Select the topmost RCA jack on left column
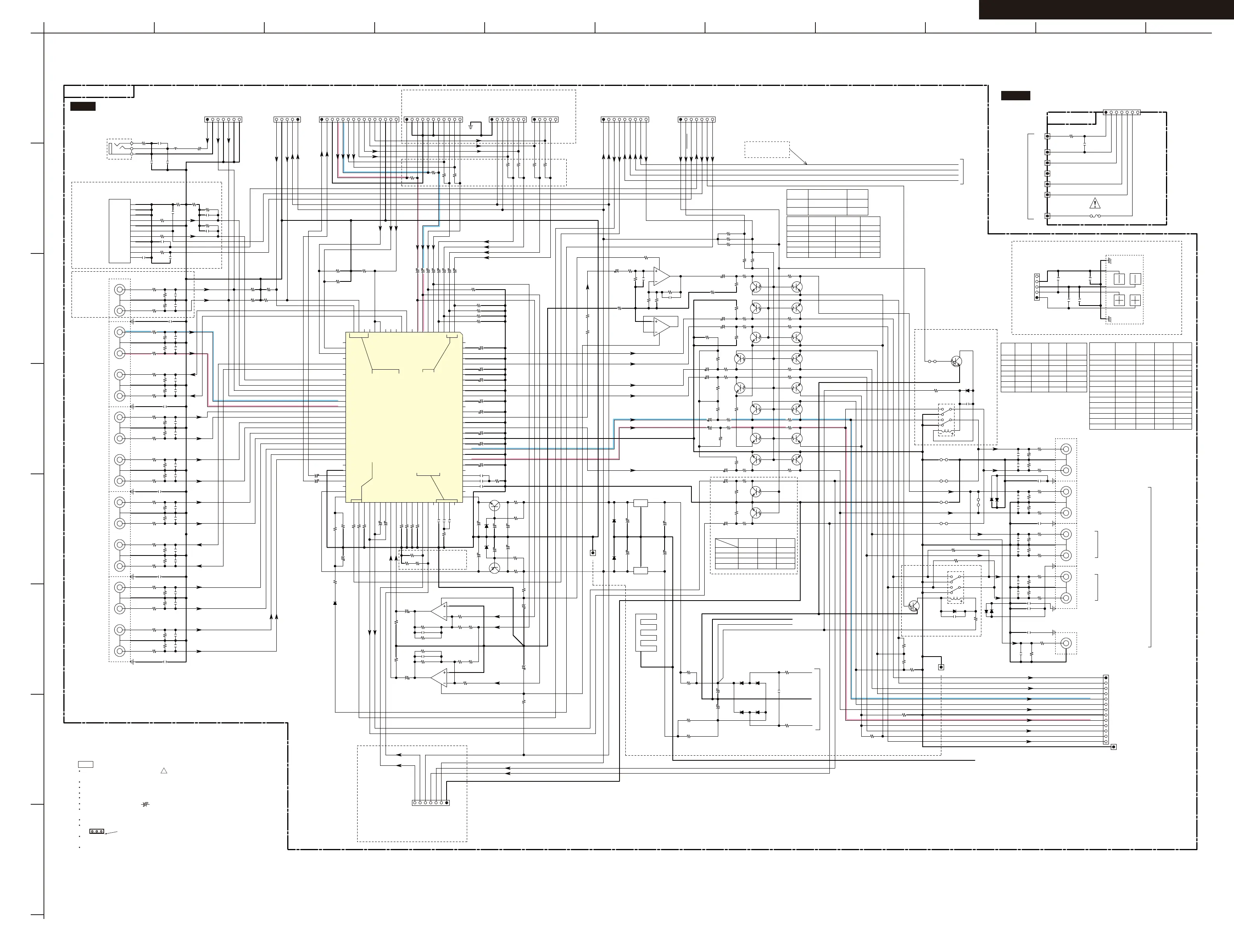 point(120,290)
